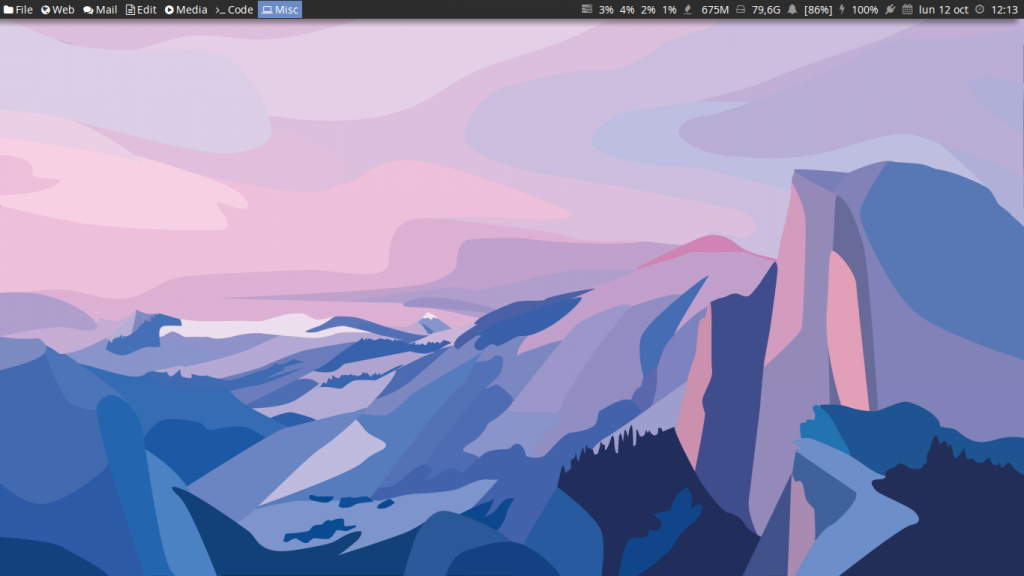Go to the Edit workspace

click(x=141, y=10)
